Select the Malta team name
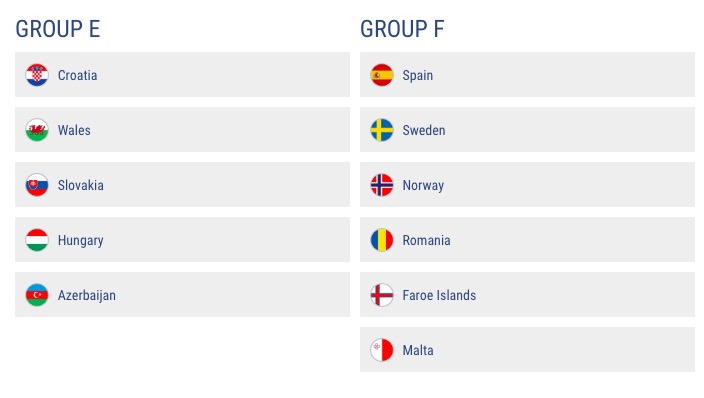The width and height of the screenshot is (704, 398). pos(418,350)
